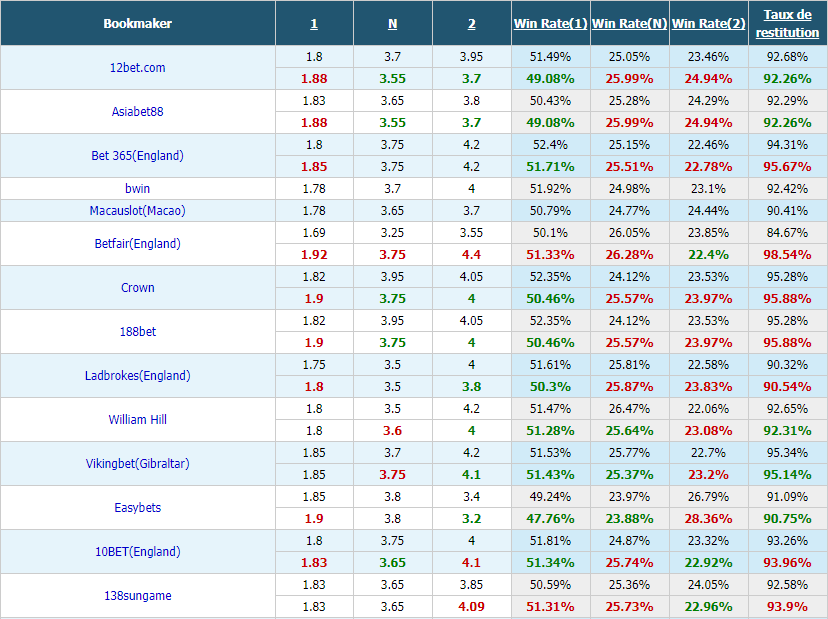Select the Macauslot(Macao) link
This screenshot has height=619, width=828.
pyautogui.click(x=137, y=211)
